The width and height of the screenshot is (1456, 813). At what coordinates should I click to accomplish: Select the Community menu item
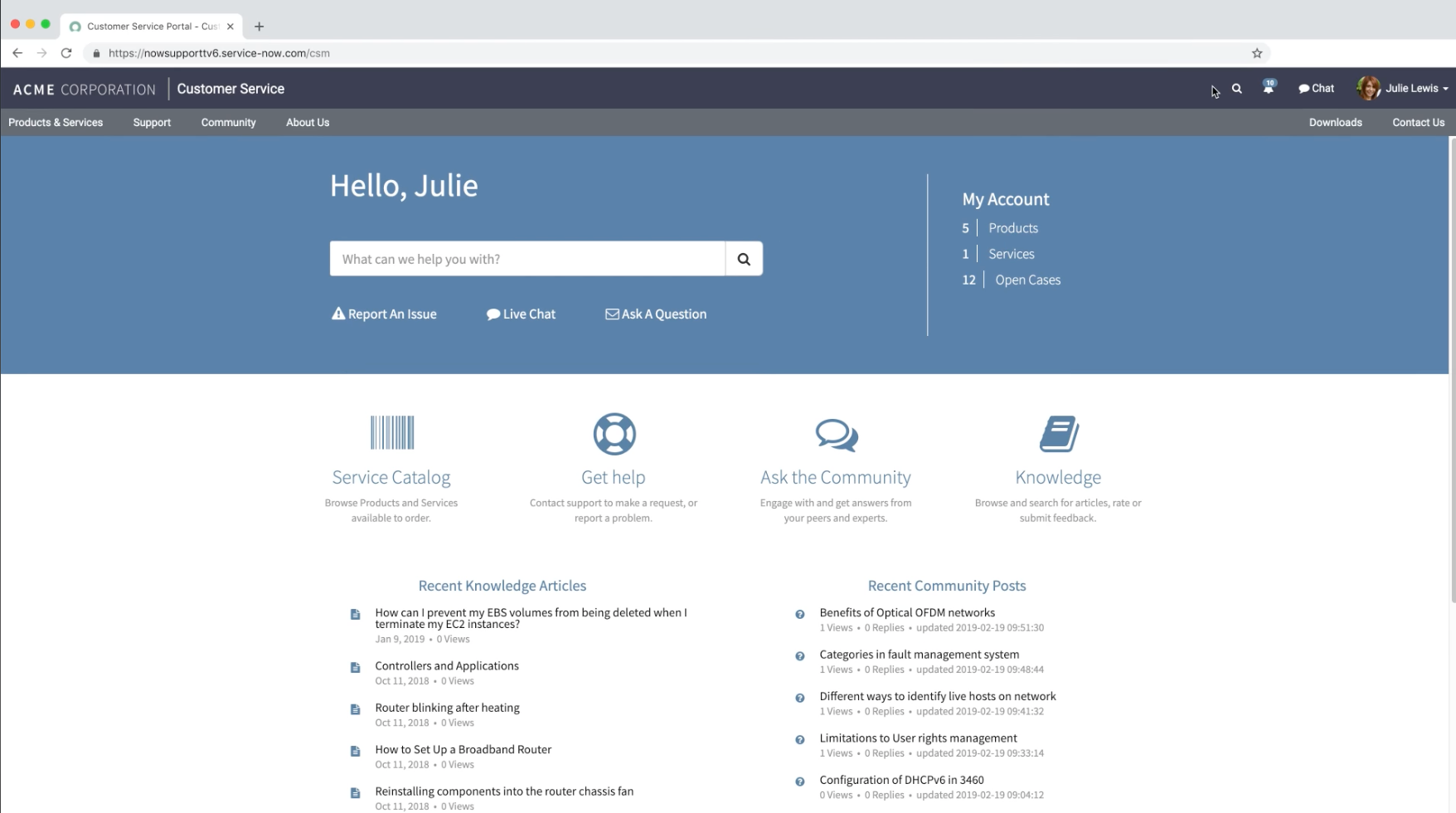coord(228,122)
